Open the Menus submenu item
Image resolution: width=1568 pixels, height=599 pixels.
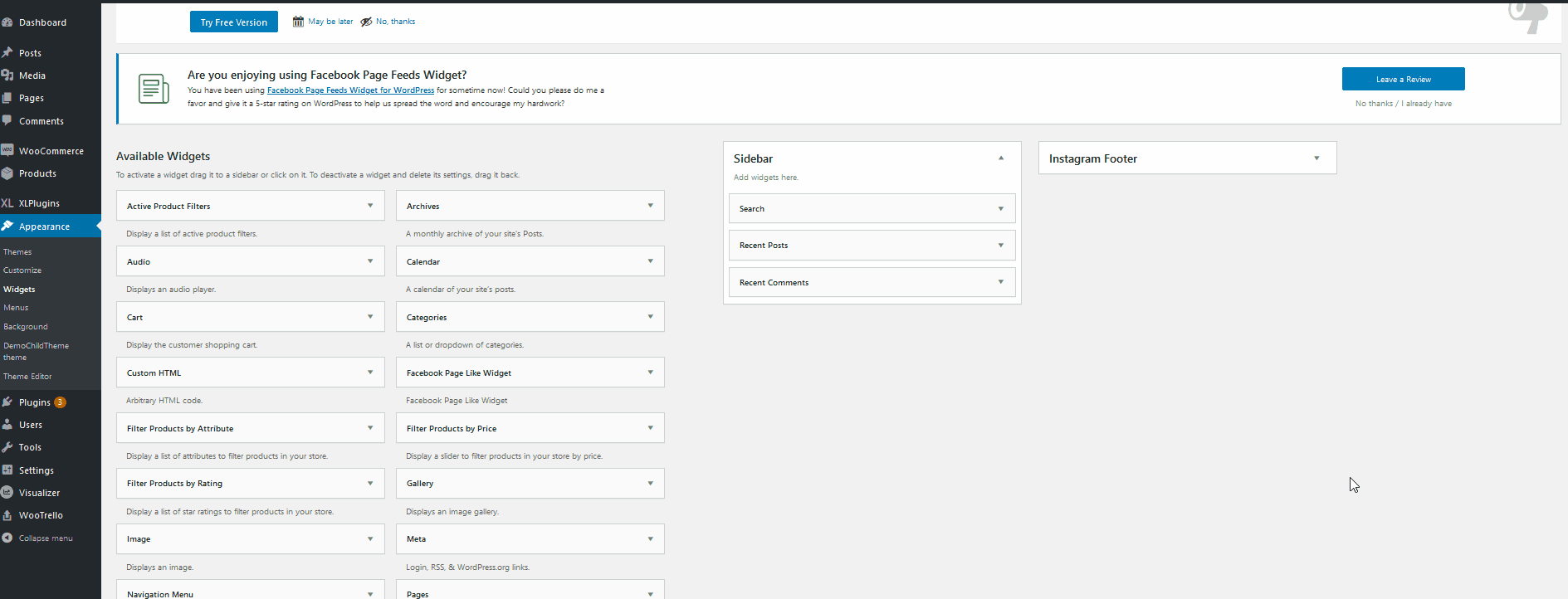(16, 308)
